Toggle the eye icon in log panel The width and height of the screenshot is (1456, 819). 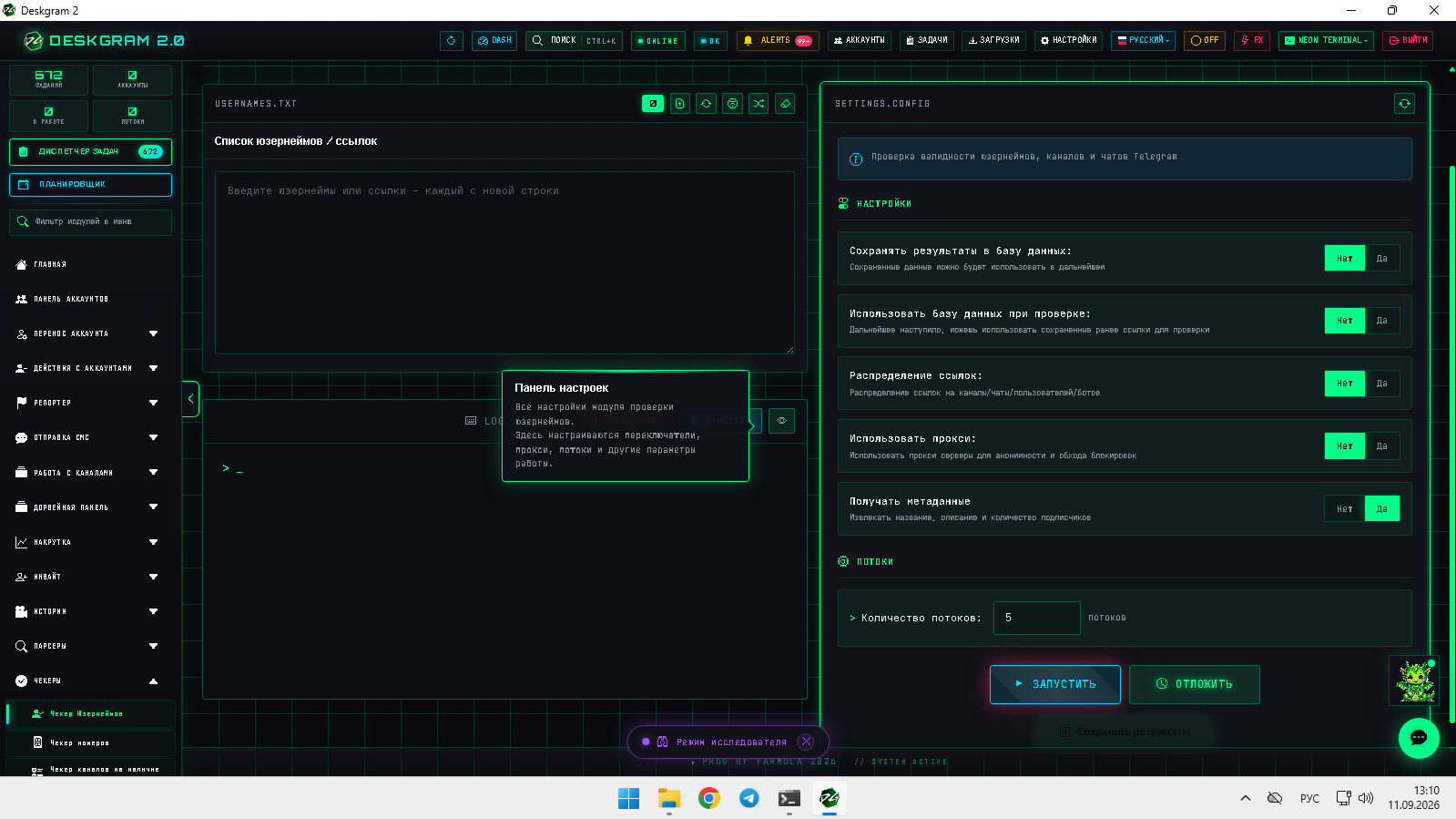coord(781,421)
